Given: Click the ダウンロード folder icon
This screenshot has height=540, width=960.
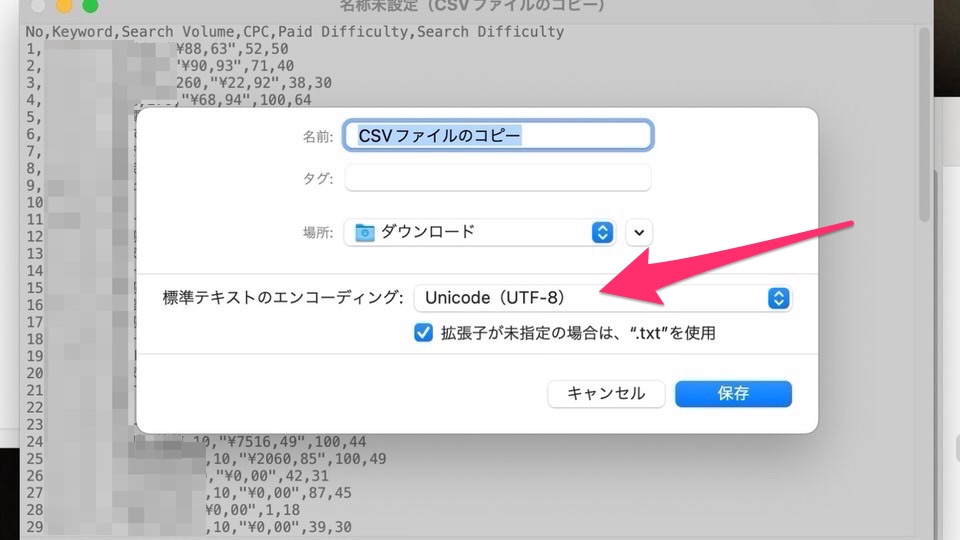Looking at the screenshot, I should (365, 232).
